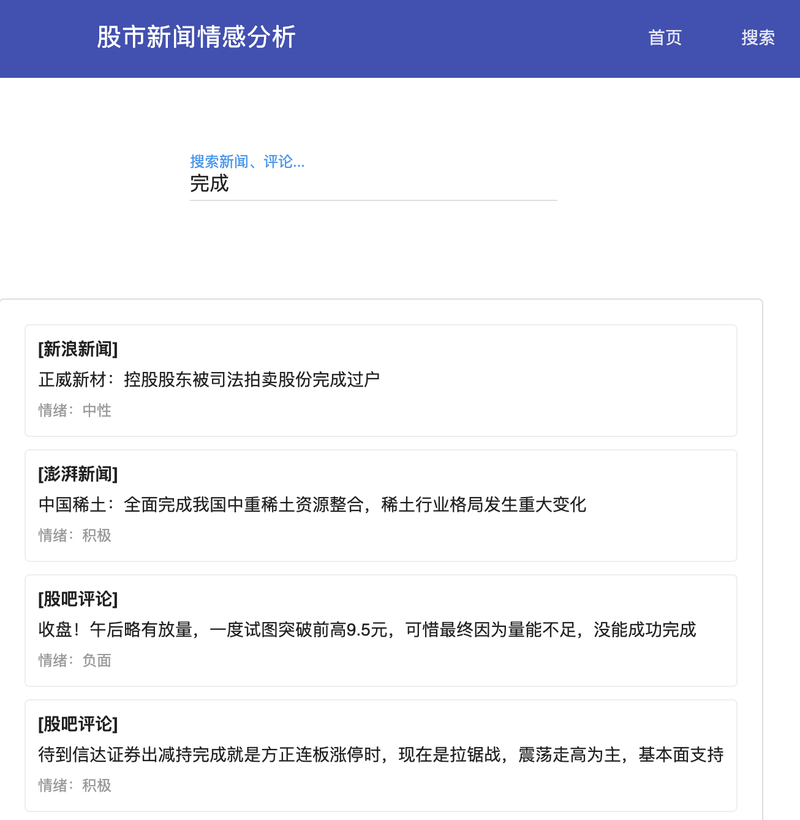Select the [股吧评论] label above 收盘 comment

pos(78,599)
